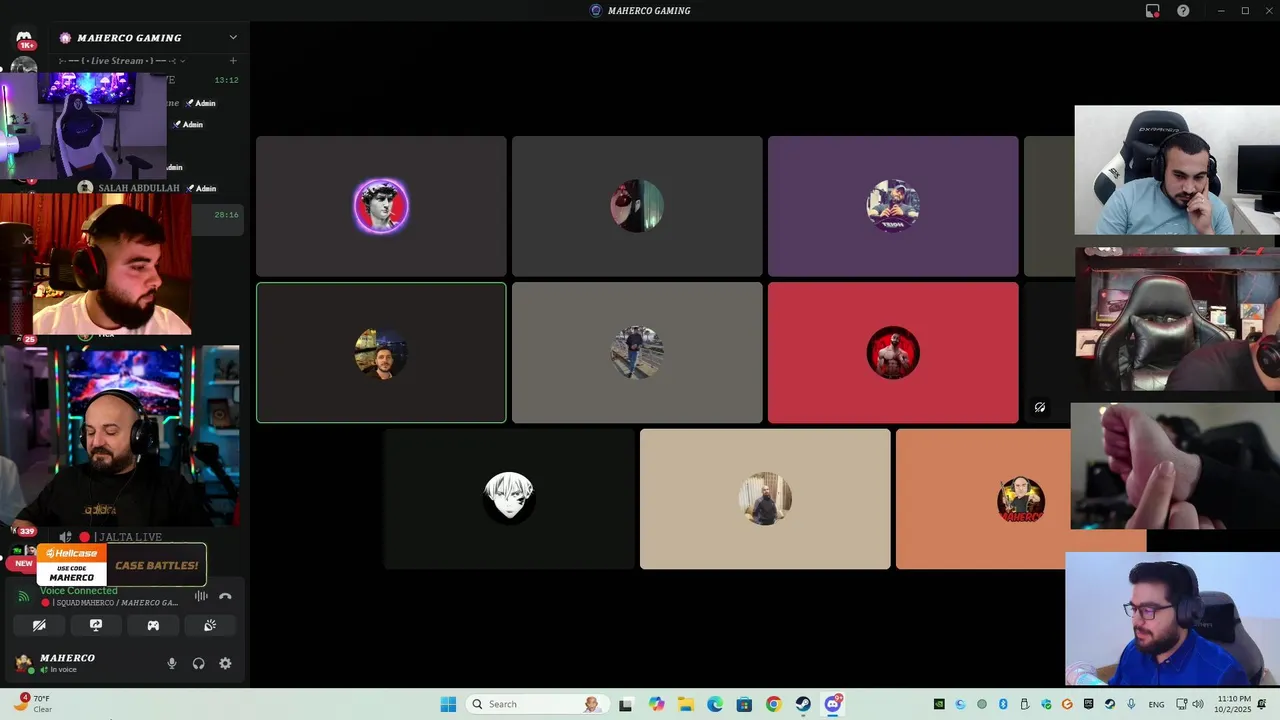Select the red tile muscular avatar participant

(893, 353)
